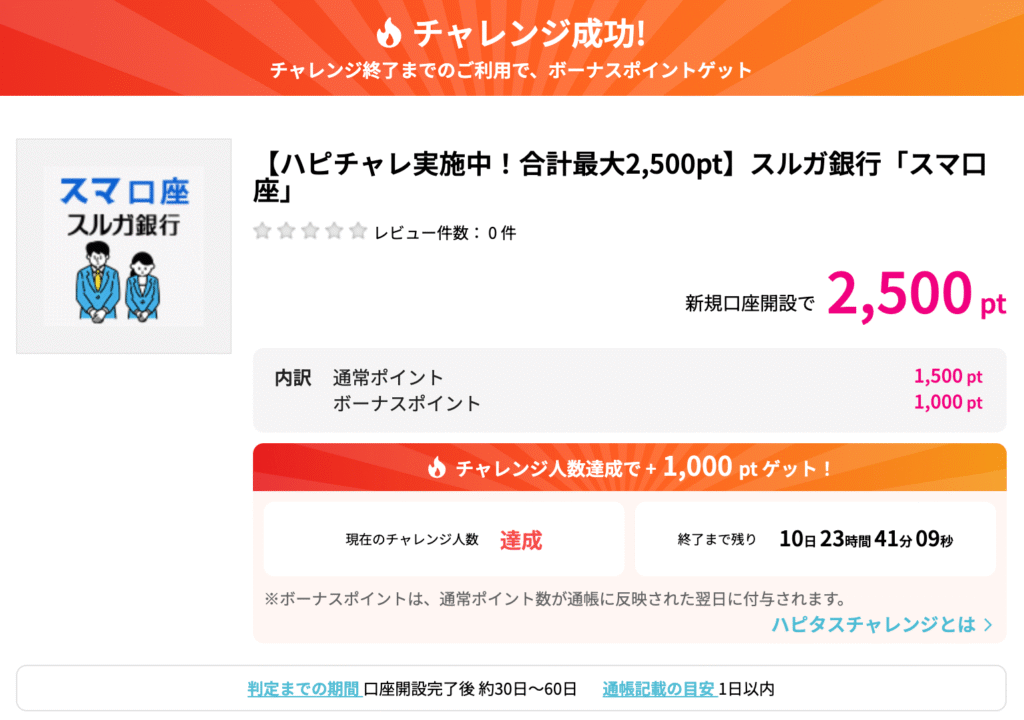Click the スマ口座 スルガ銀行 thumbnail image
Screen dimensions: 1024x720
pos(124,246)
